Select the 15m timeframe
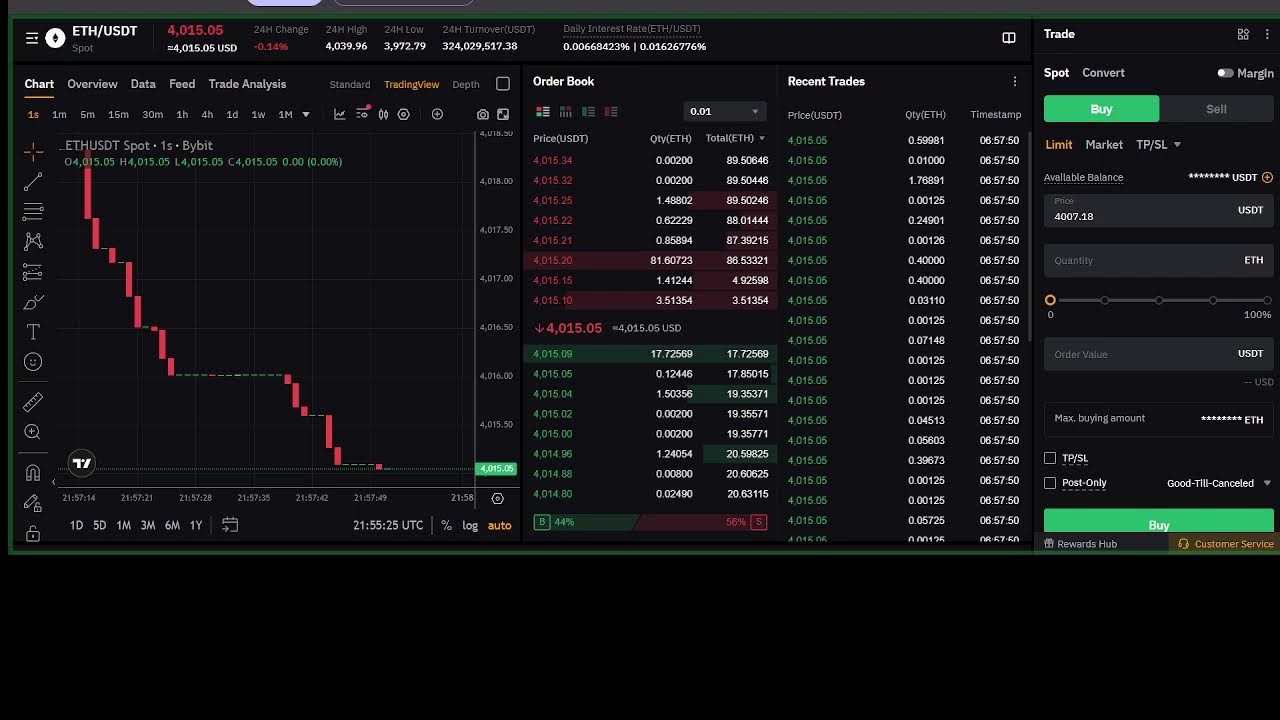This screenshot has width=1280, height=720. 118,115
